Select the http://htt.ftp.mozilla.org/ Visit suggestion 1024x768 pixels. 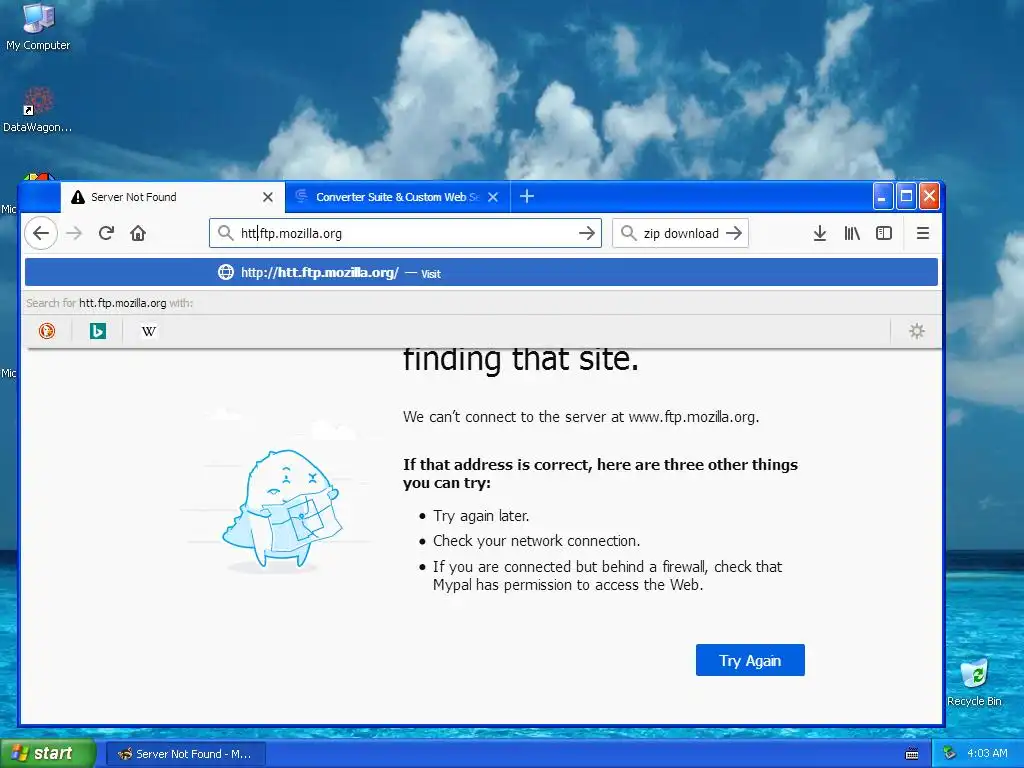(481, 272)
